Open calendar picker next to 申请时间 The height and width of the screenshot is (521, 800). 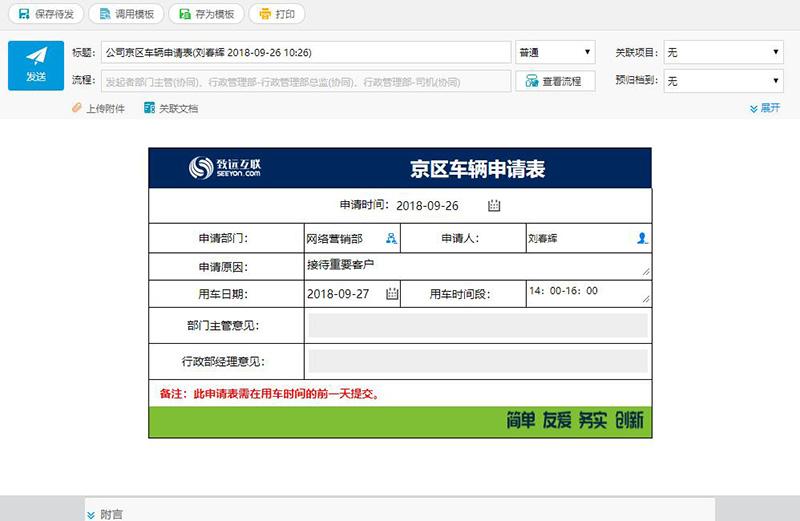494,206
